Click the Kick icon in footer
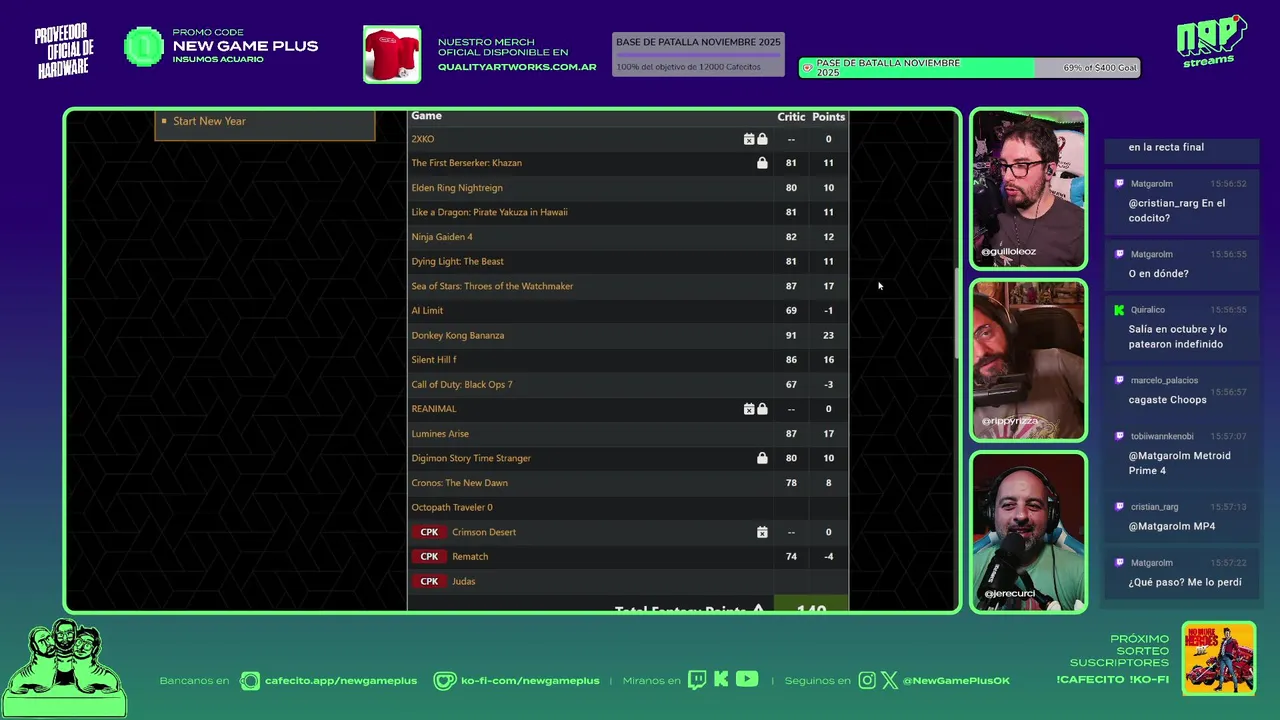The height and width of the screenshot is (720, 1280). coord(721,680)
